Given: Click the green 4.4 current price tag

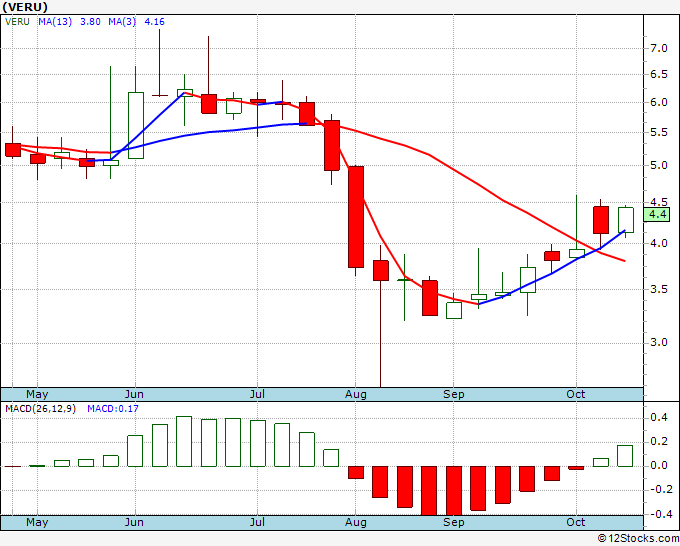Looking at the screenshot, I should tap(658, 214).
